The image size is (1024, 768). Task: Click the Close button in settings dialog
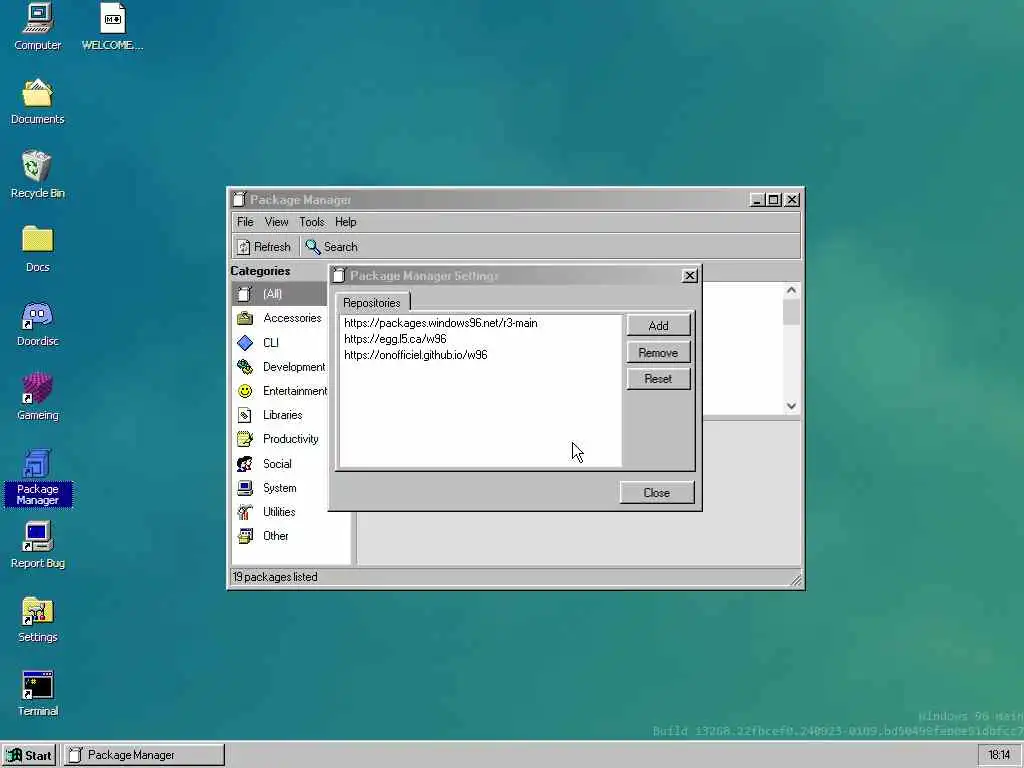pos(656,493)
